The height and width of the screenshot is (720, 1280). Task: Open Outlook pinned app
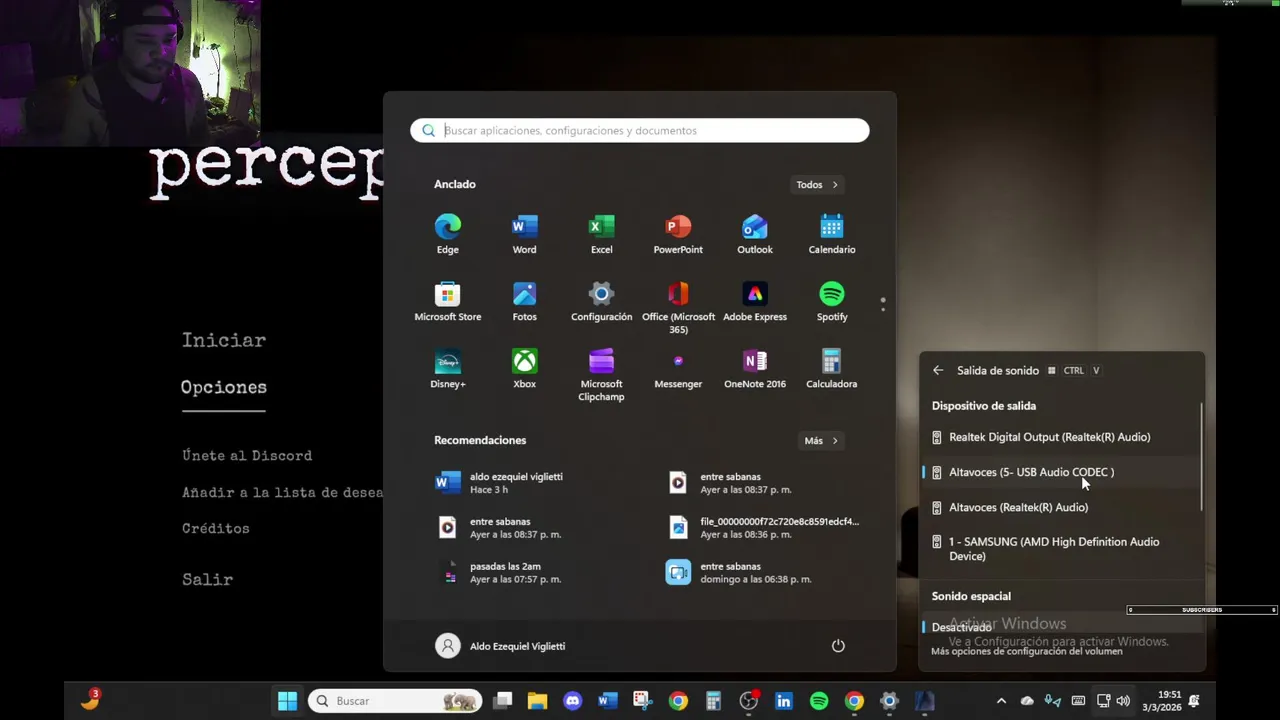coord(755,234)
